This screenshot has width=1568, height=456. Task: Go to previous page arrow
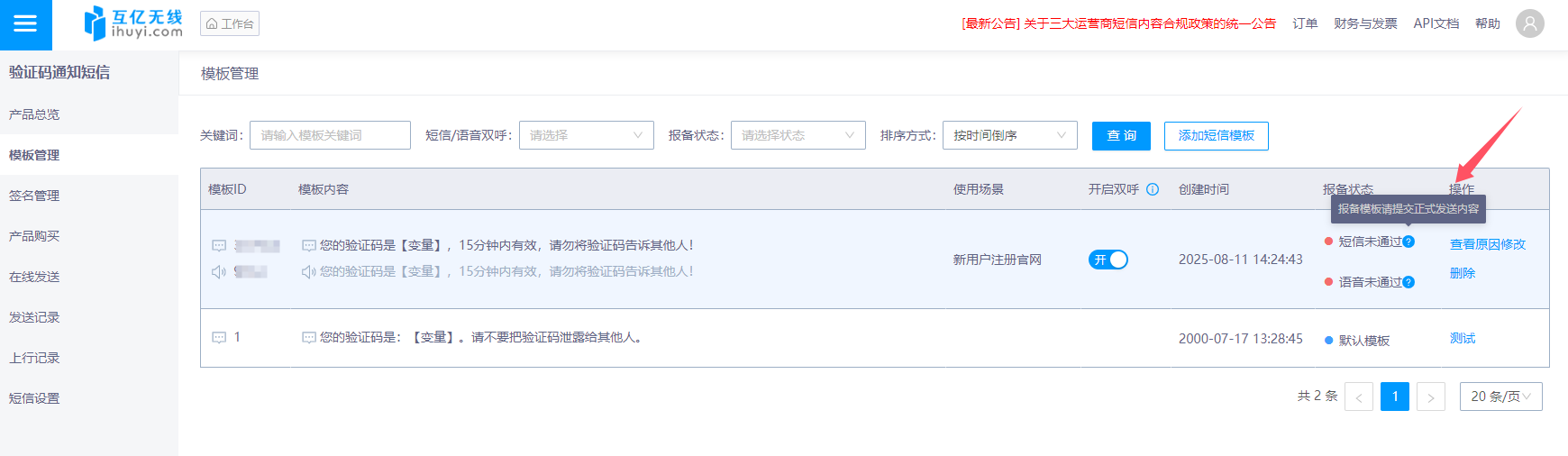[x=1359, y=397]
